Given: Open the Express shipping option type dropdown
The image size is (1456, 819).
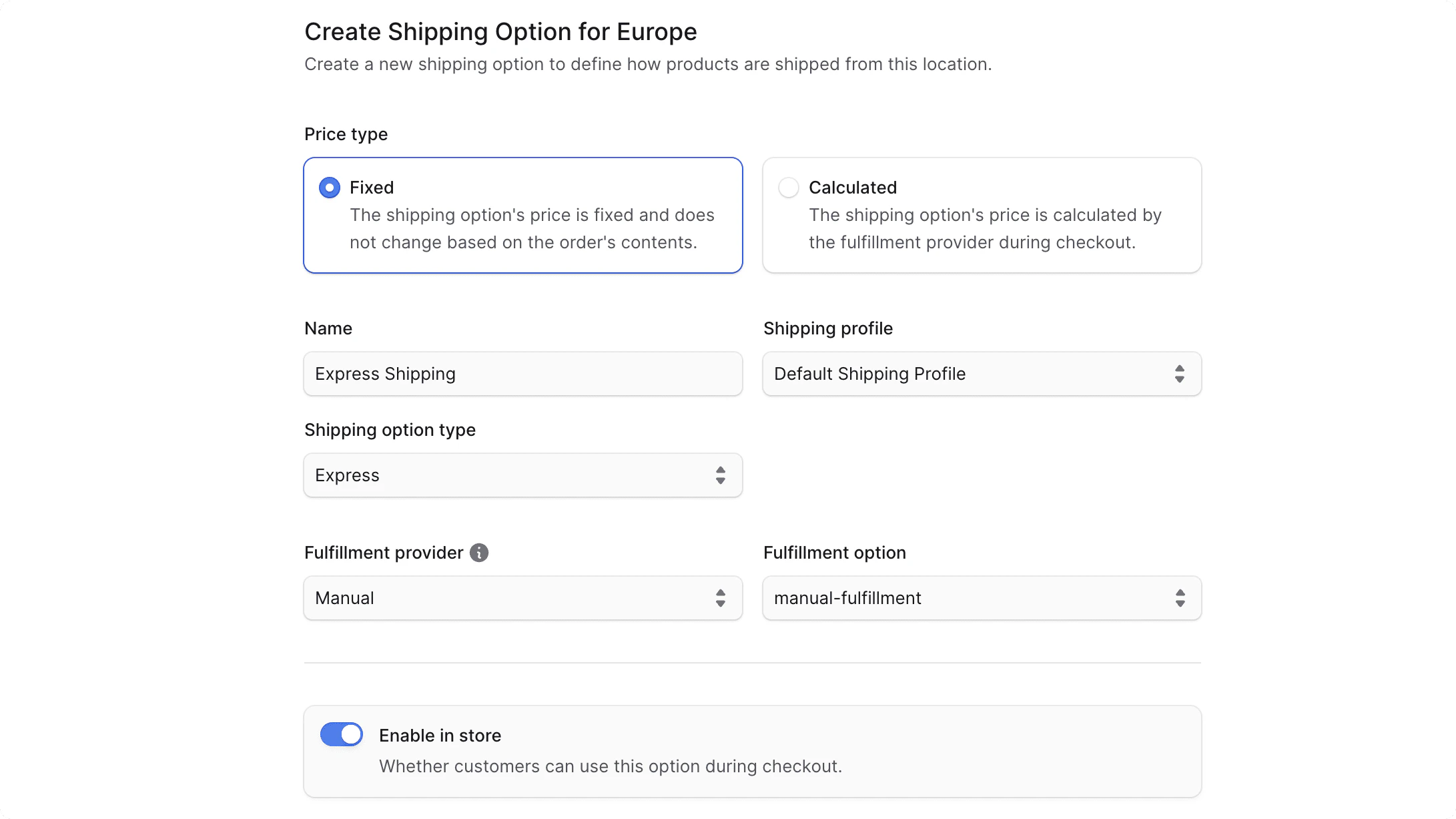Looking at the screenshot, I should point(522,475).
